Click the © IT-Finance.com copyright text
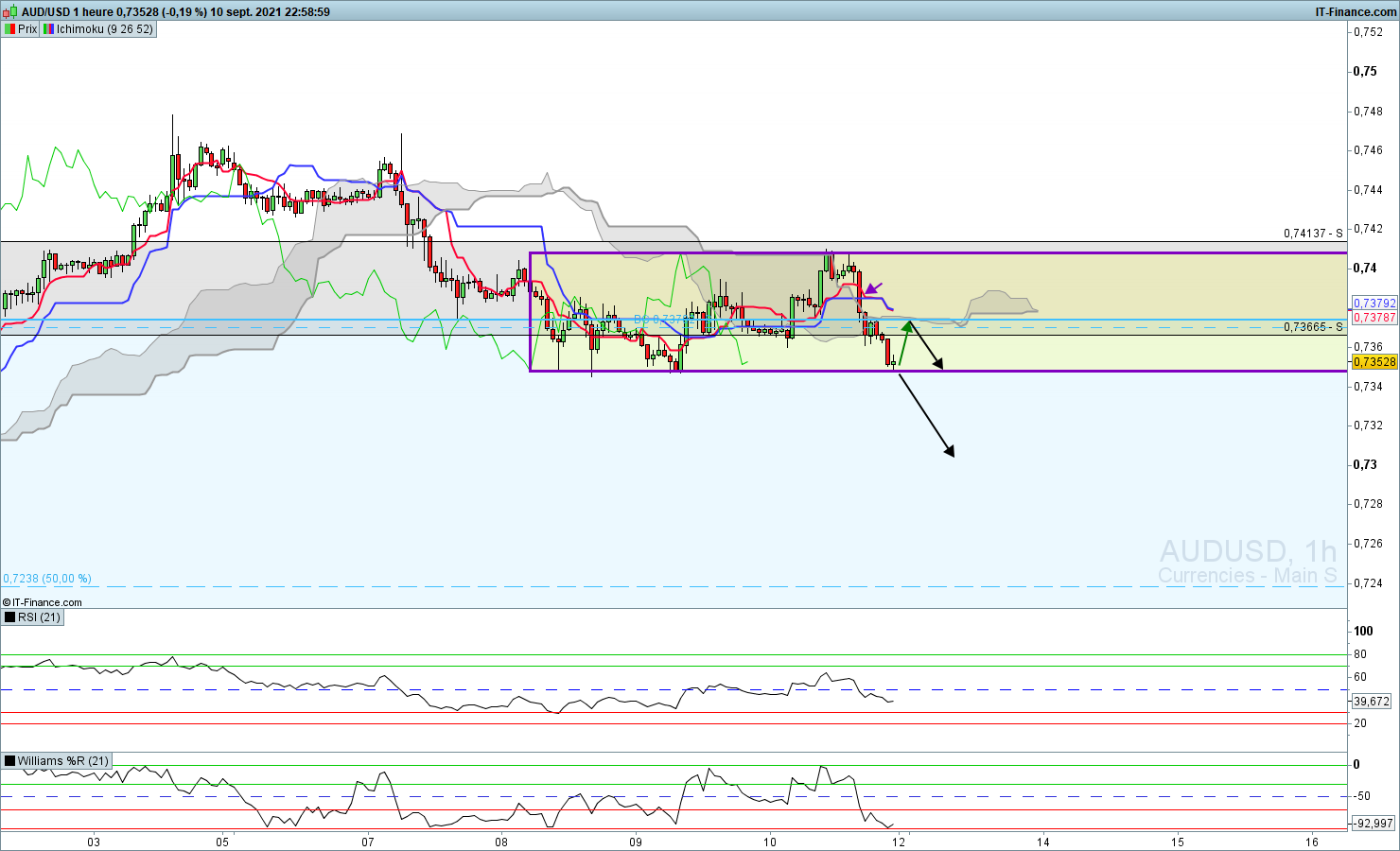The height and width of the screenshot is (851, 1400). click(43, 602)
